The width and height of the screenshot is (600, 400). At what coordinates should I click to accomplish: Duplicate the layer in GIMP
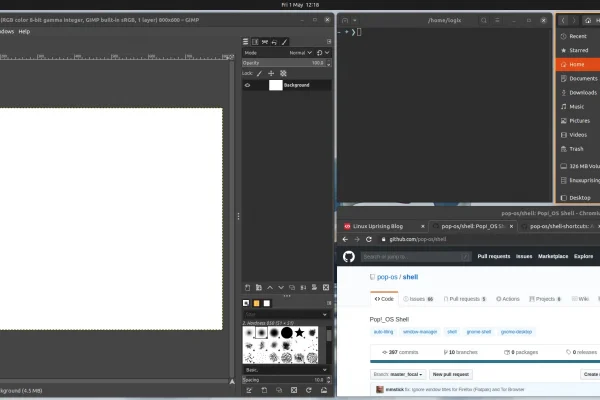[x=292, y=287]
